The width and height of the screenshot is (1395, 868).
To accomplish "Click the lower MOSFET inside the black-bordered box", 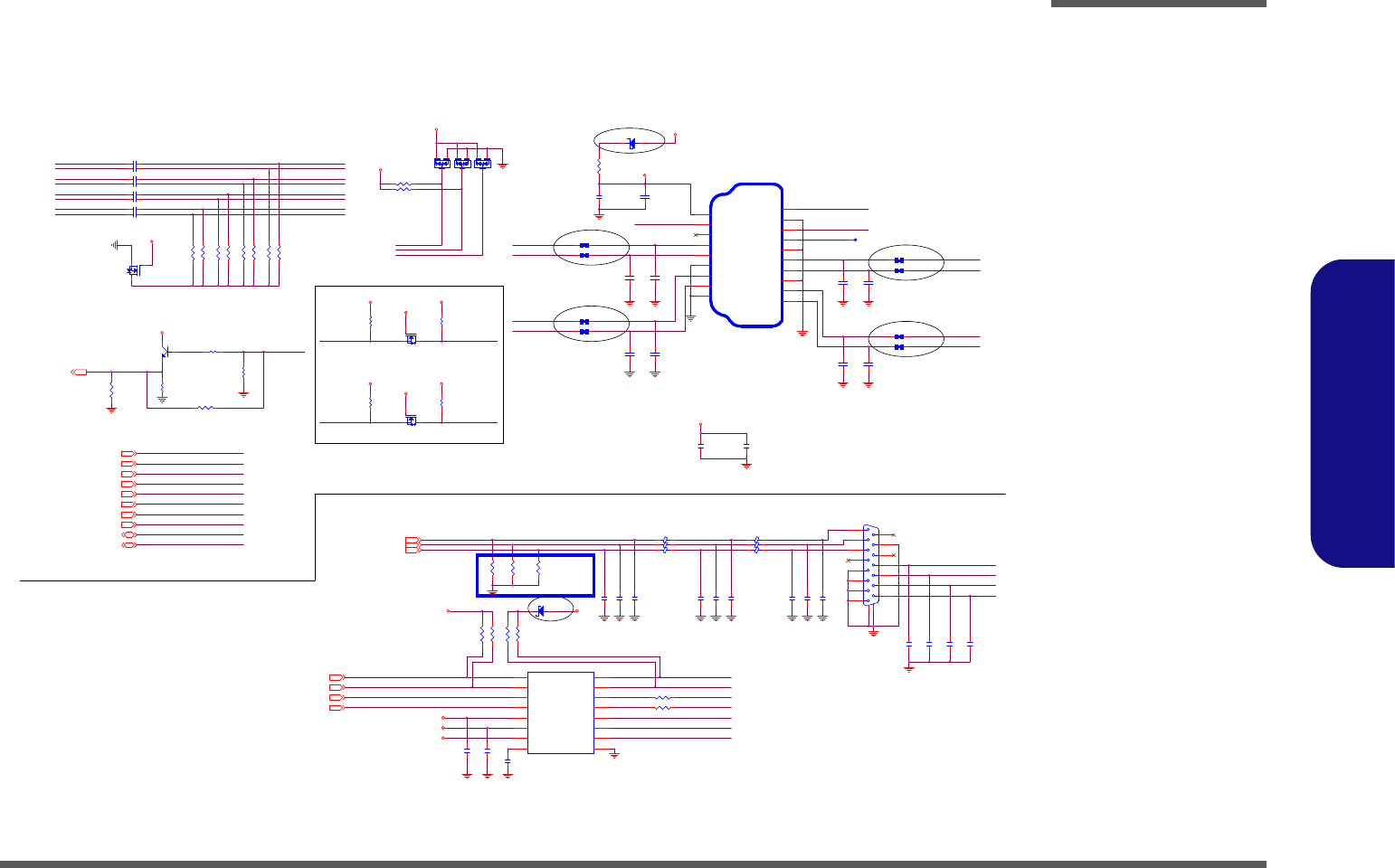I will (411, 420).
